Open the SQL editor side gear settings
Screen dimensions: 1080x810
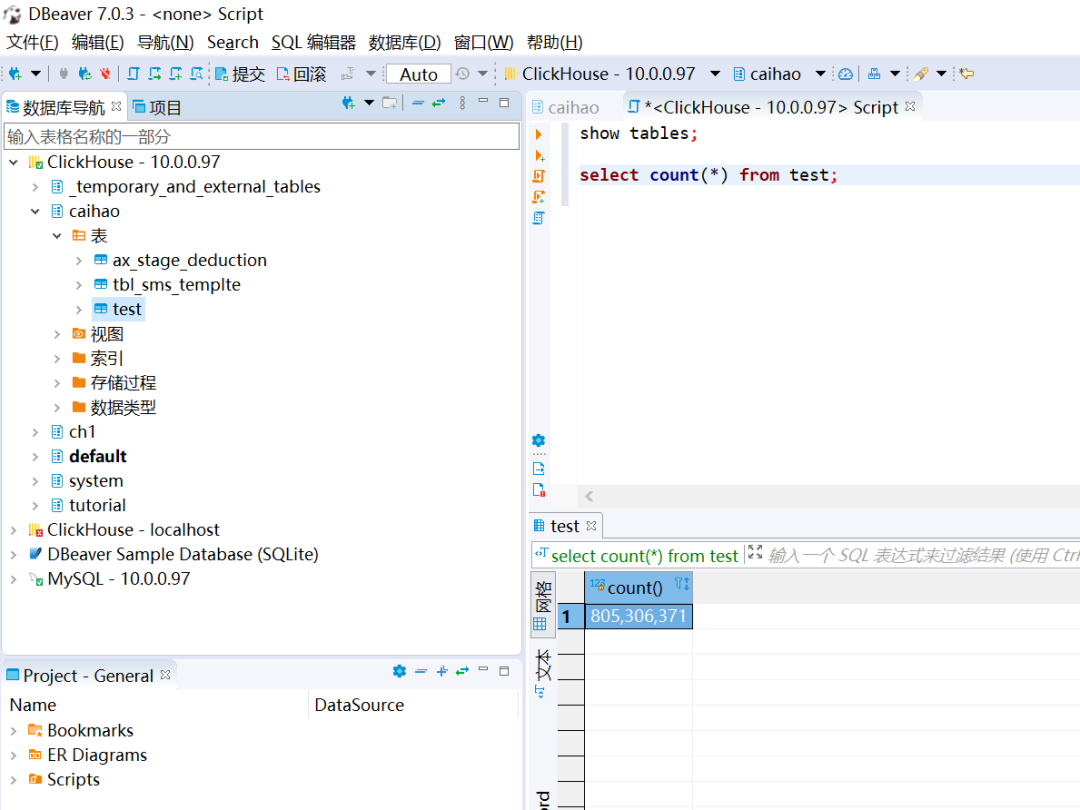point(539,441)
